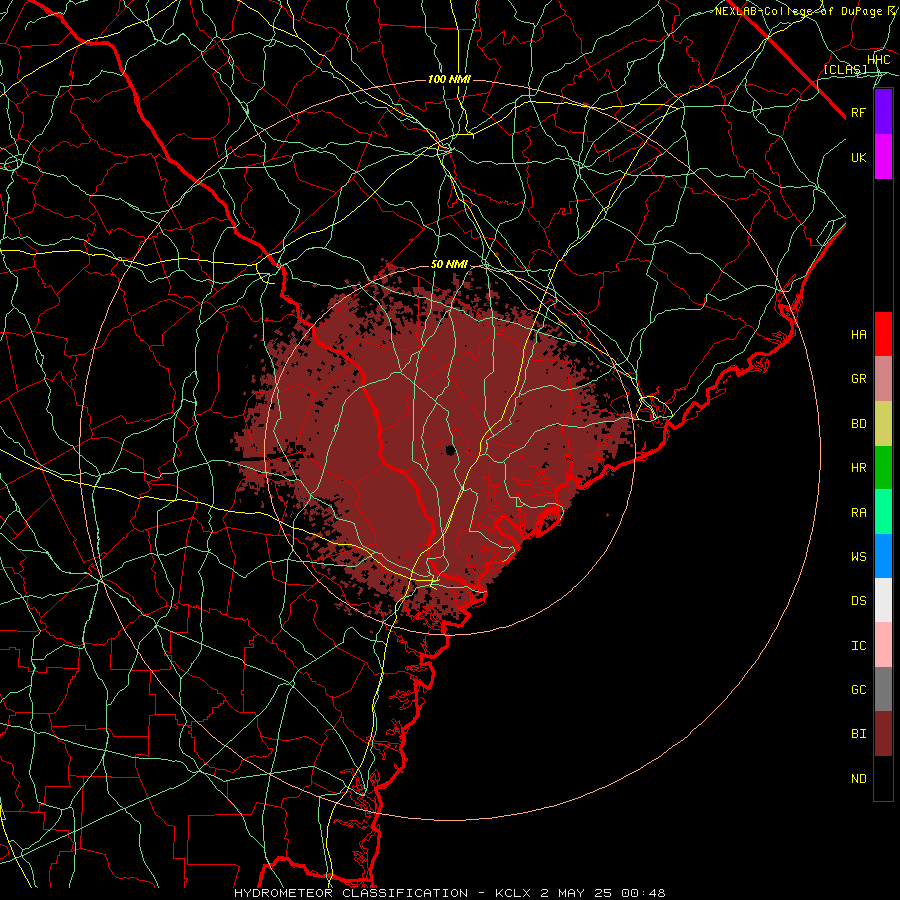Click the DS white legend swatch

(x=883, y=600)
